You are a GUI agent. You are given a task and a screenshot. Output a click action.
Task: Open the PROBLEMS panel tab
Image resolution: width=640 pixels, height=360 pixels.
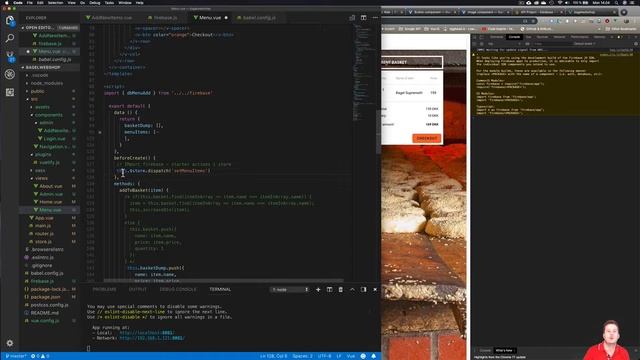[x=104, y=289]
